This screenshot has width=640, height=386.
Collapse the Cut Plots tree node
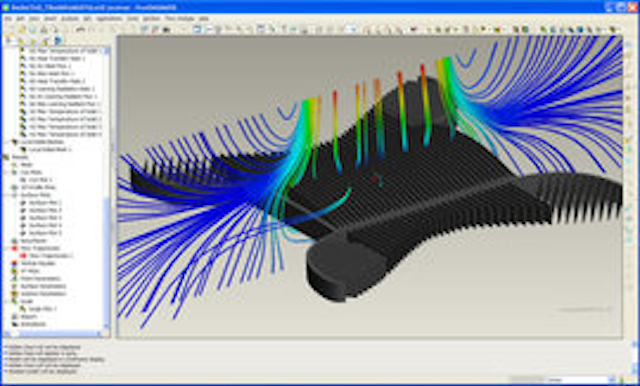coord(7,172)
